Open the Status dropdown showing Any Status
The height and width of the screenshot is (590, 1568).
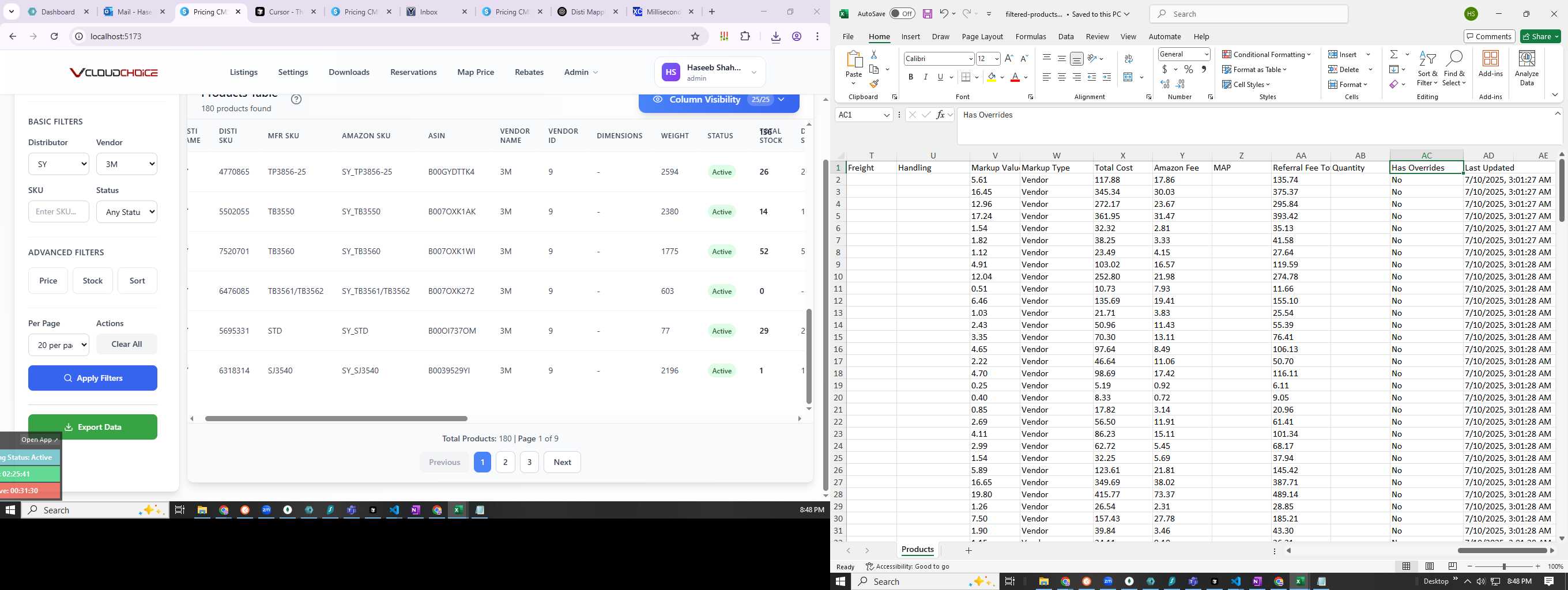pyautogui.click(x=127, y=211)
